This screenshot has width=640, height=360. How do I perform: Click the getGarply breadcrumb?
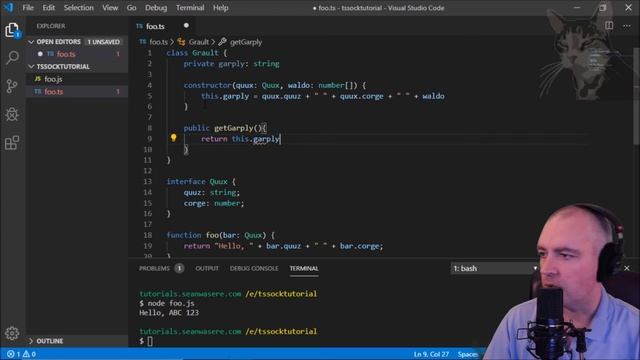pyautogui.click(x=246, y=42)
